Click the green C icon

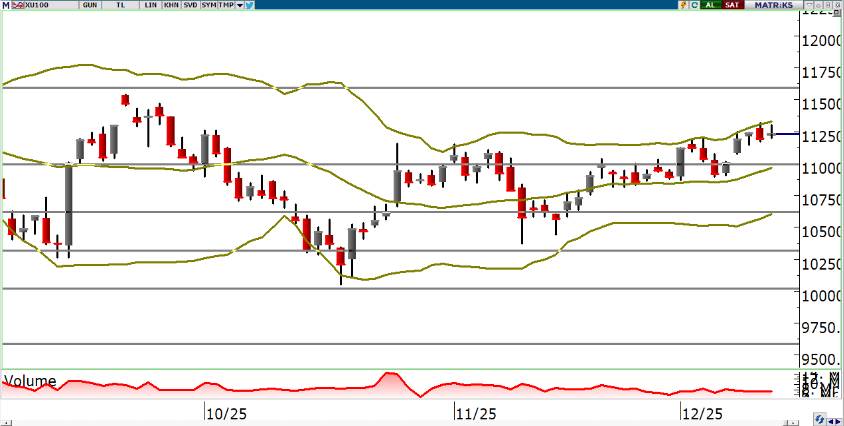click(x=695, y=5)
